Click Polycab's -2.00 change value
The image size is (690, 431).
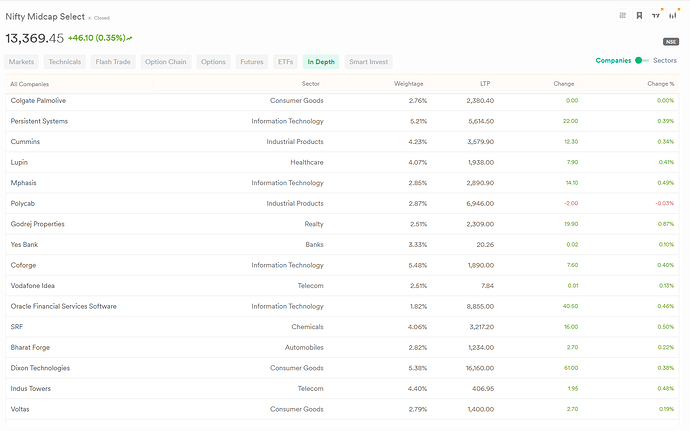coord(571,203)
